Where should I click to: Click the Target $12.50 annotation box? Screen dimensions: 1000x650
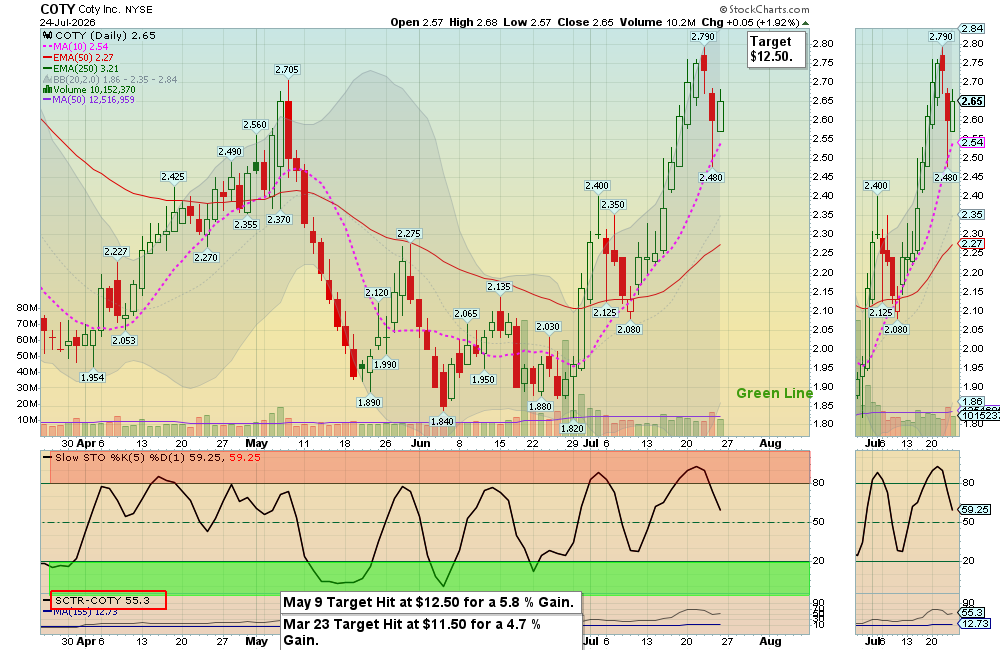pos(776,49)
